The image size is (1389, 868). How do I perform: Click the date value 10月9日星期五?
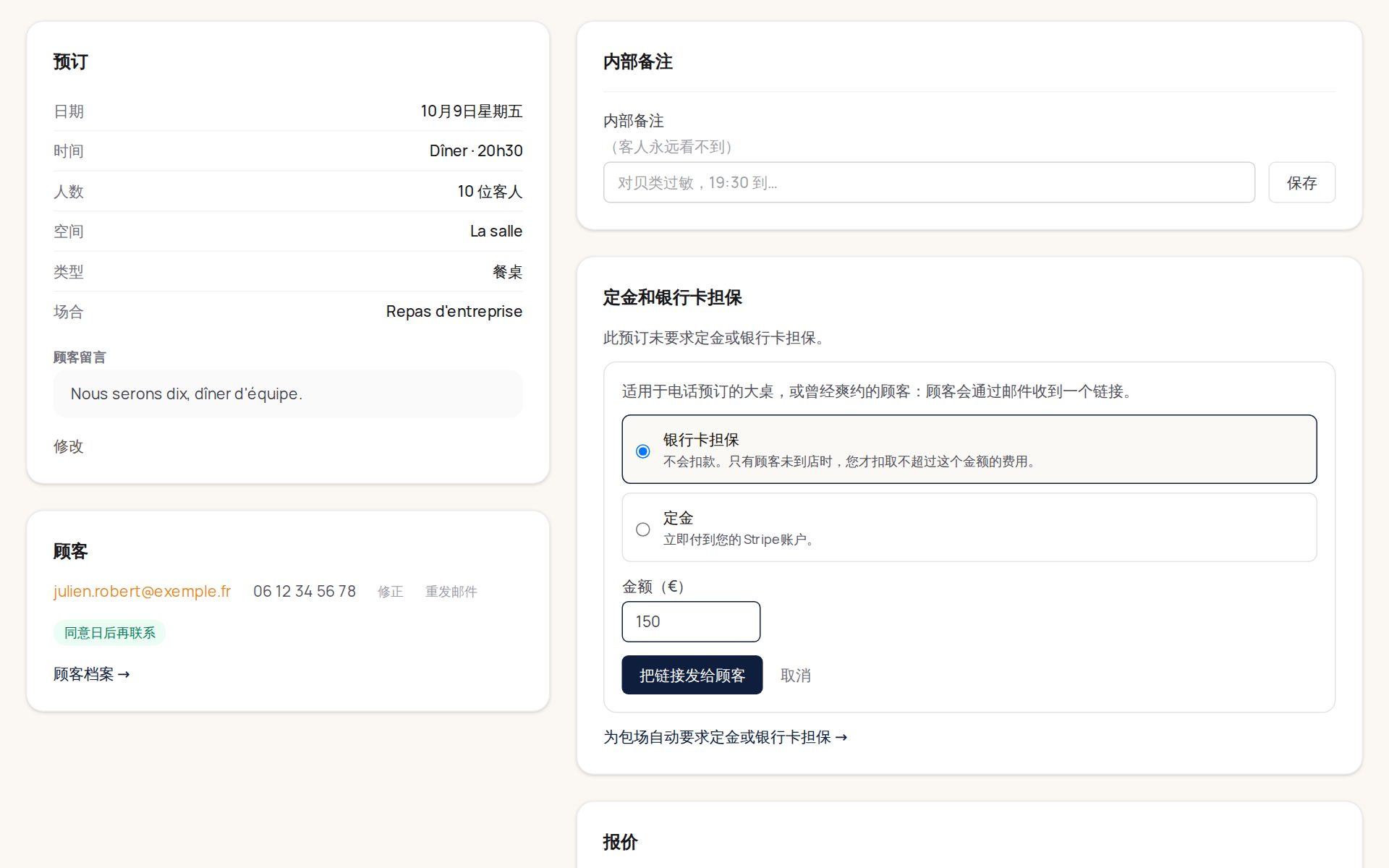(x=472, y=111)
